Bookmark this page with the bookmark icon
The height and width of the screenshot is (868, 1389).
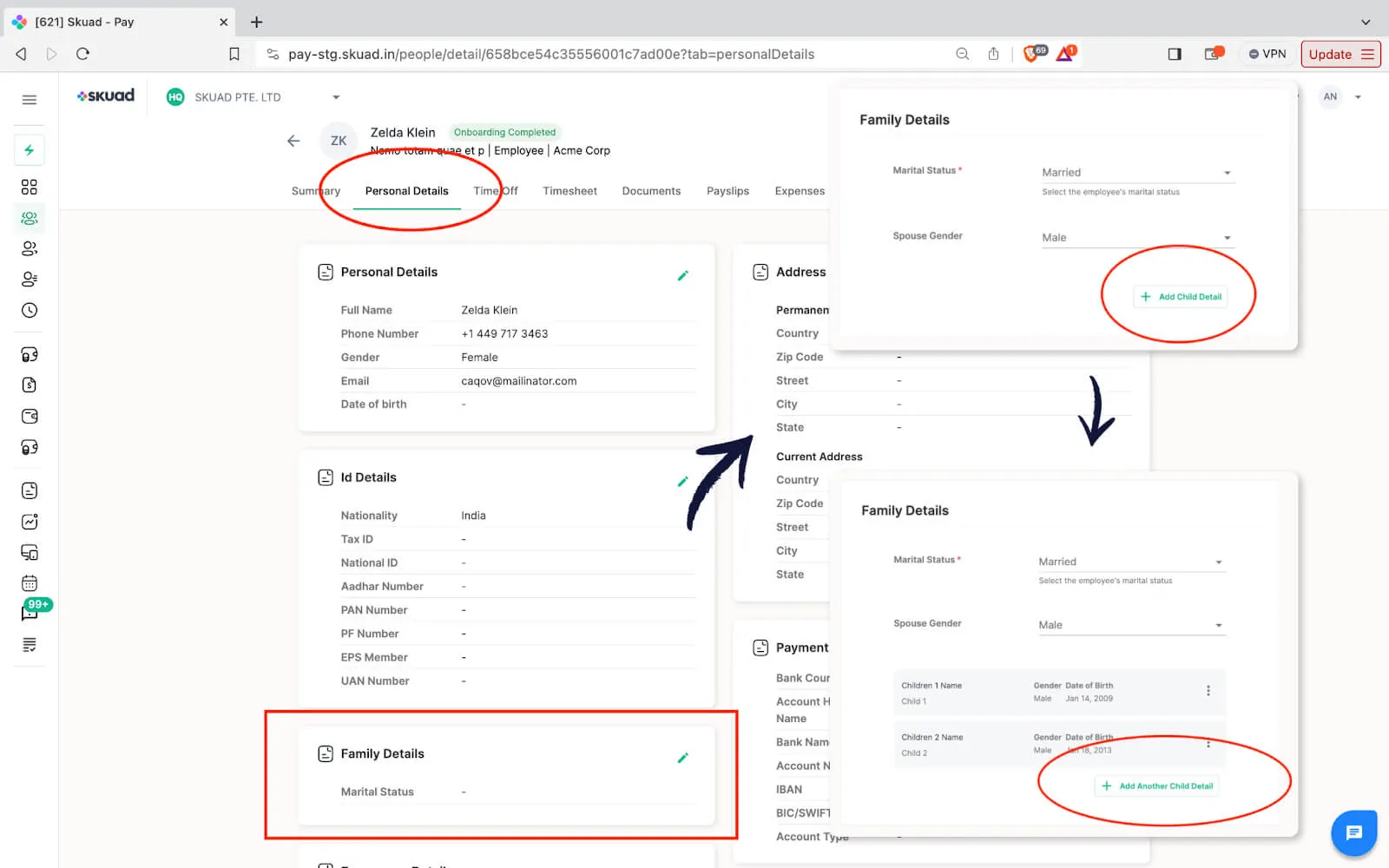pyautogui.click(x=234, y=54)
